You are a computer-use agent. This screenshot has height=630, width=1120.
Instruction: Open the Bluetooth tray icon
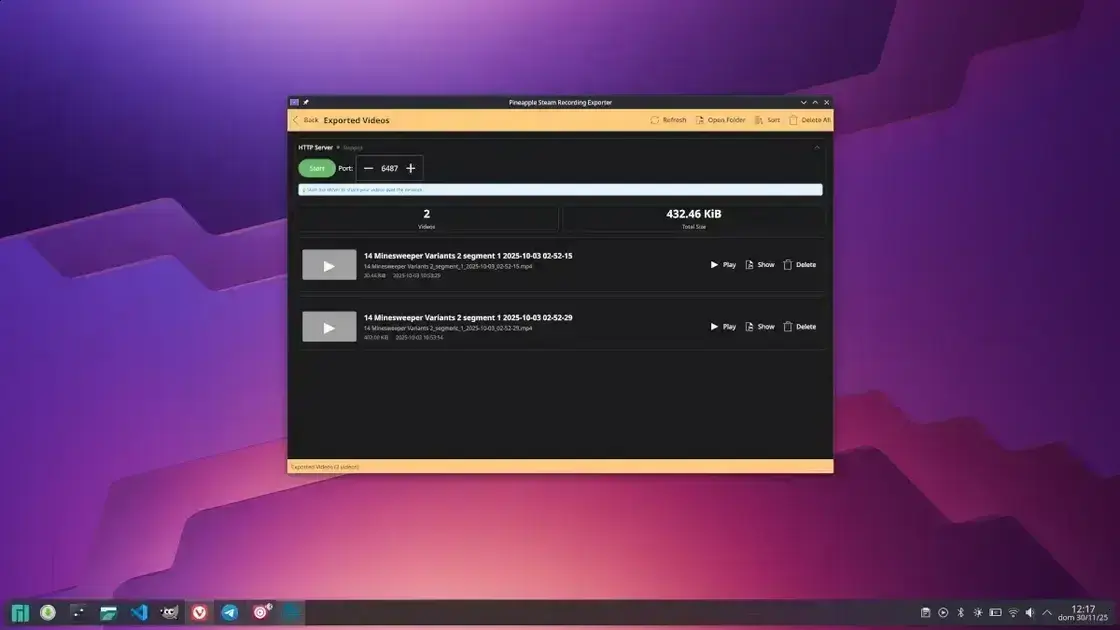[x=961, y=613]
